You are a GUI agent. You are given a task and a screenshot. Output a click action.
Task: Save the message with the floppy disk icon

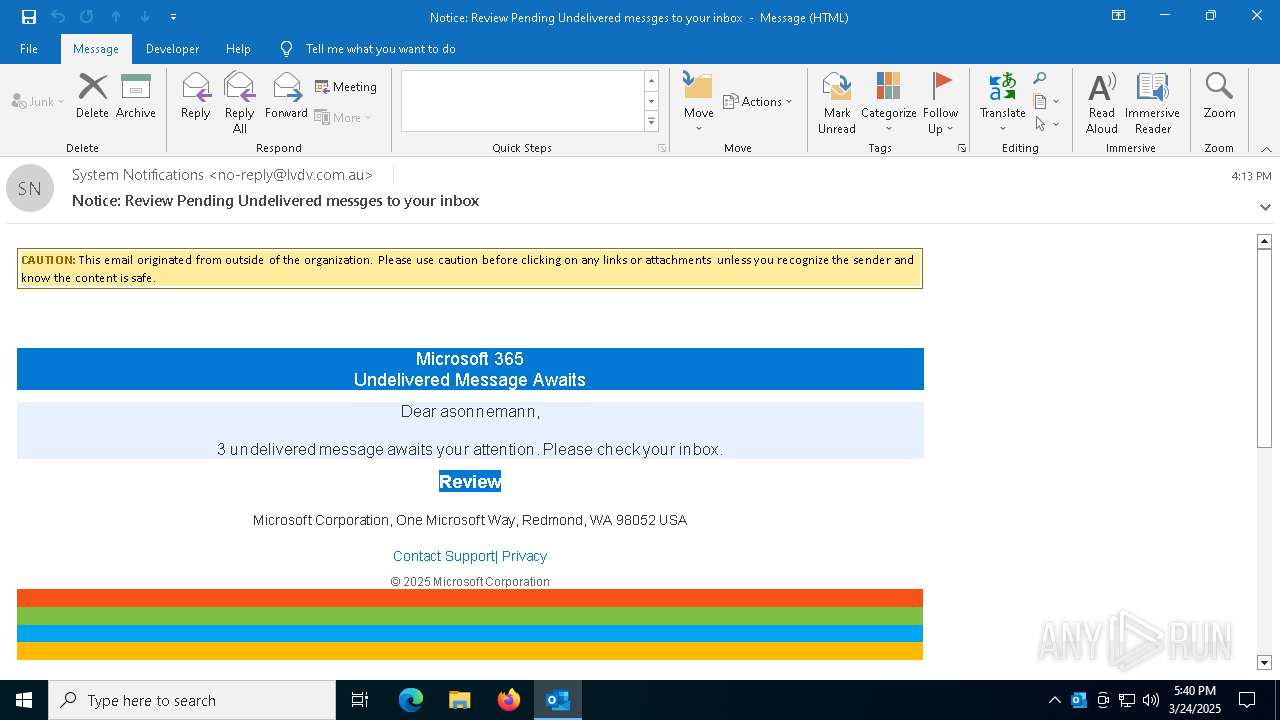[28, 17]
